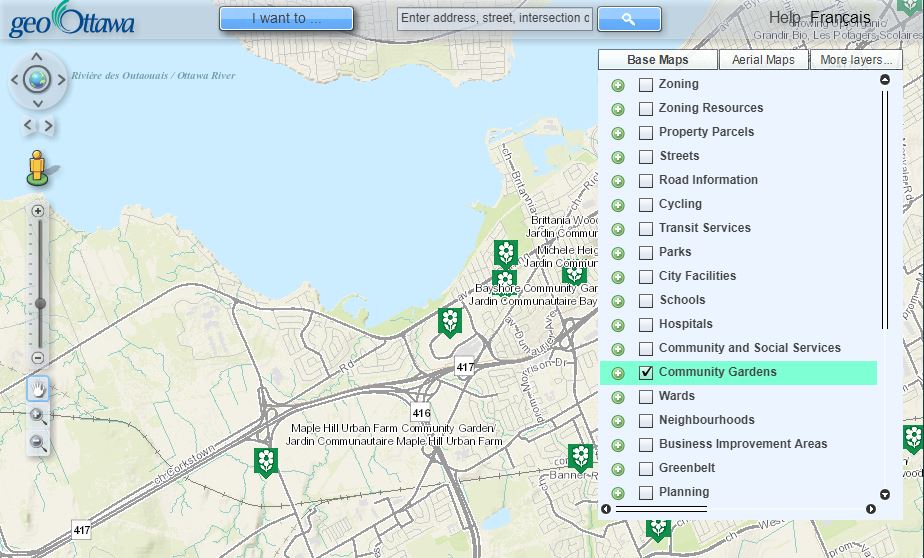The height and width of the screenshot is (558, 924).
Task: Open the Maple Hill Urban Farm garden marker
Action: coord(266,462)
